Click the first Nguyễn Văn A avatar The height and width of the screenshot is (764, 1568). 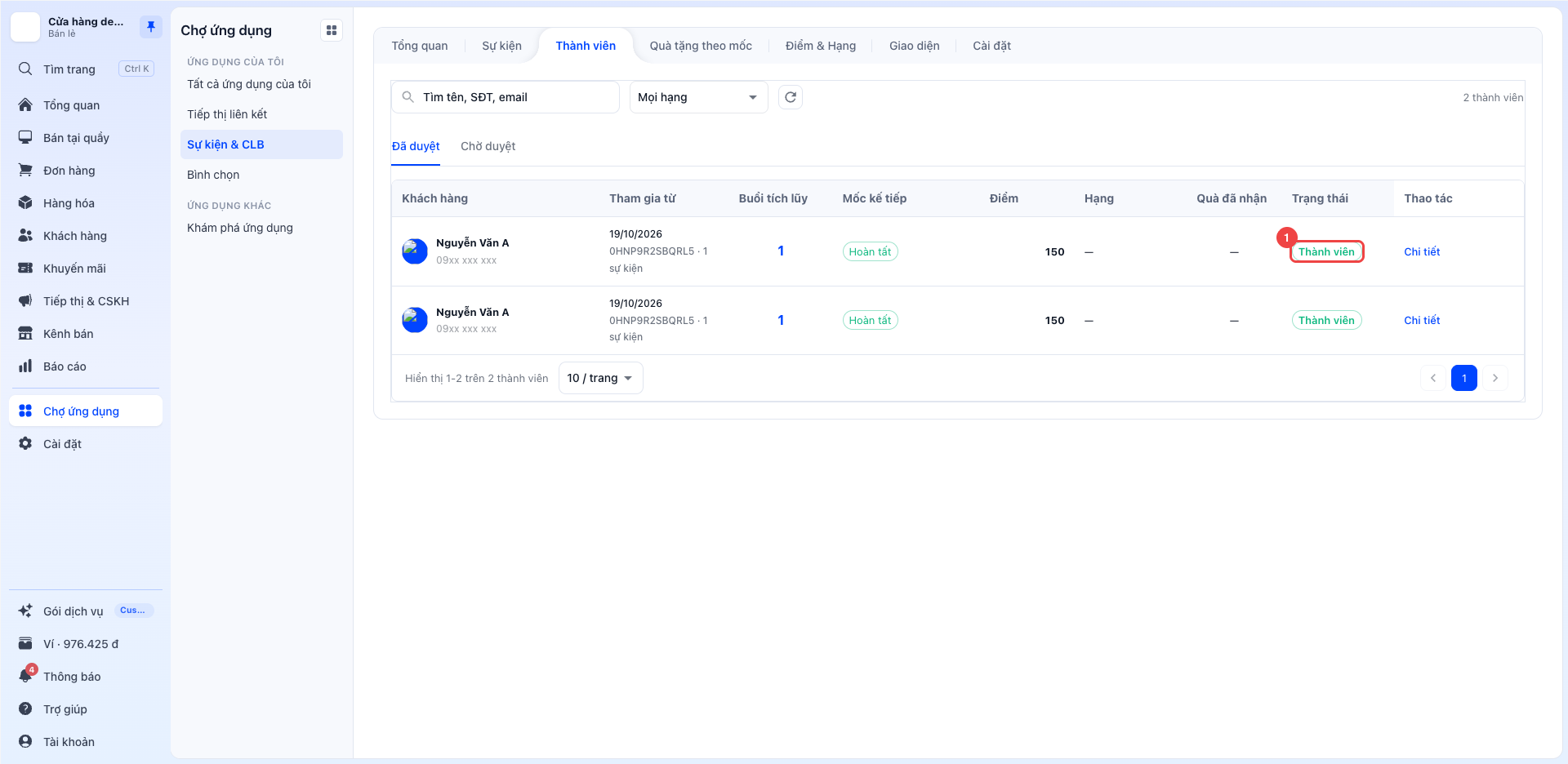click(415, 251)
